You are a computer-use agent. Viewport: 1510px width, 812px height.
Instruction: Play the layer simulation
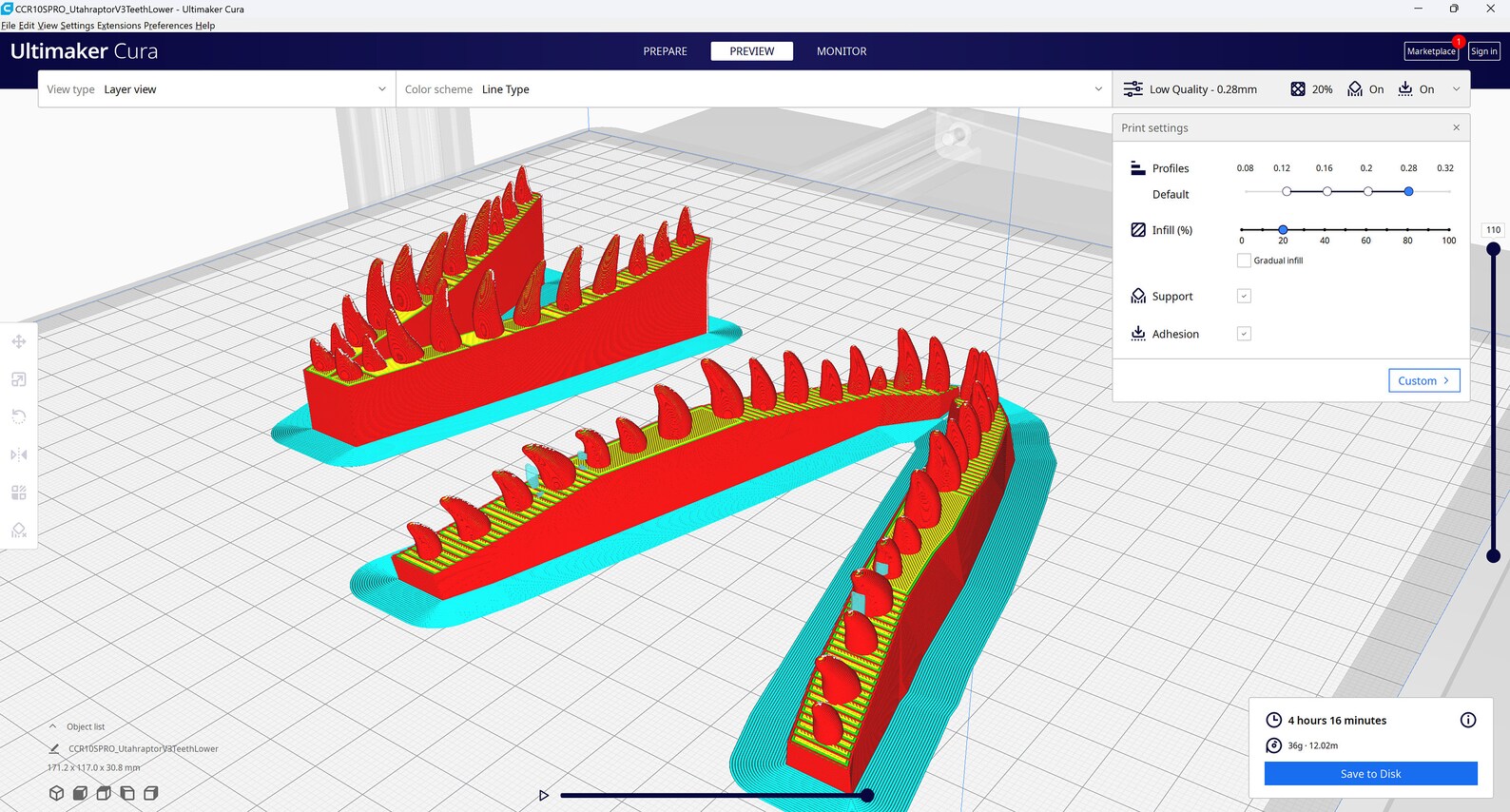pos(544,795)
